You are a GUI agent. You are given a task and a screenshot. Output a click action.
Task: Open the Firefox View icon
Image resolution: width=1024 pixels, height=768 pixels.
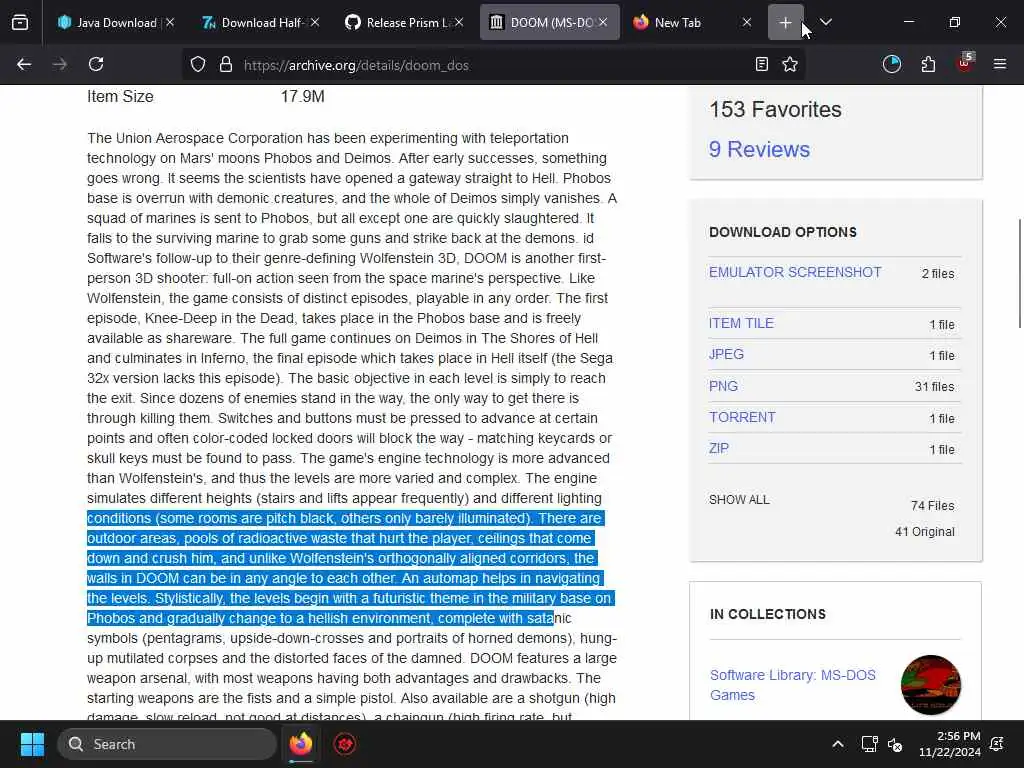[20, 23]
